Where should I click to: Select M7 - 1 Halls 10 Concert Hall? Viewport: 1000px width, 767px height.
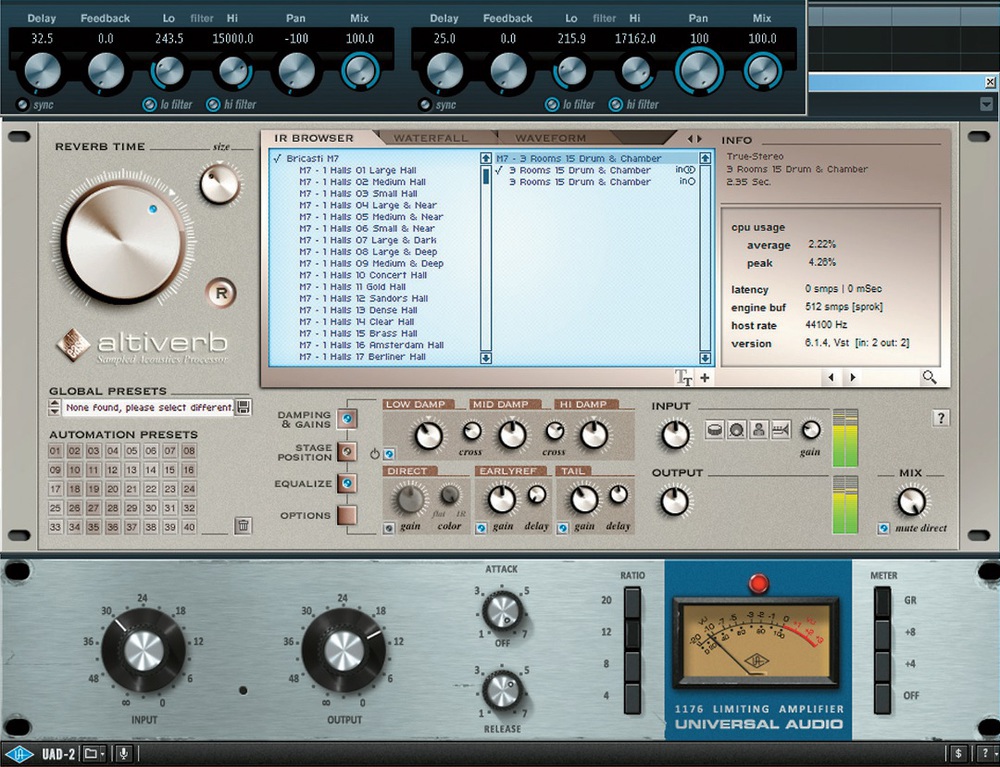(364, 275)
